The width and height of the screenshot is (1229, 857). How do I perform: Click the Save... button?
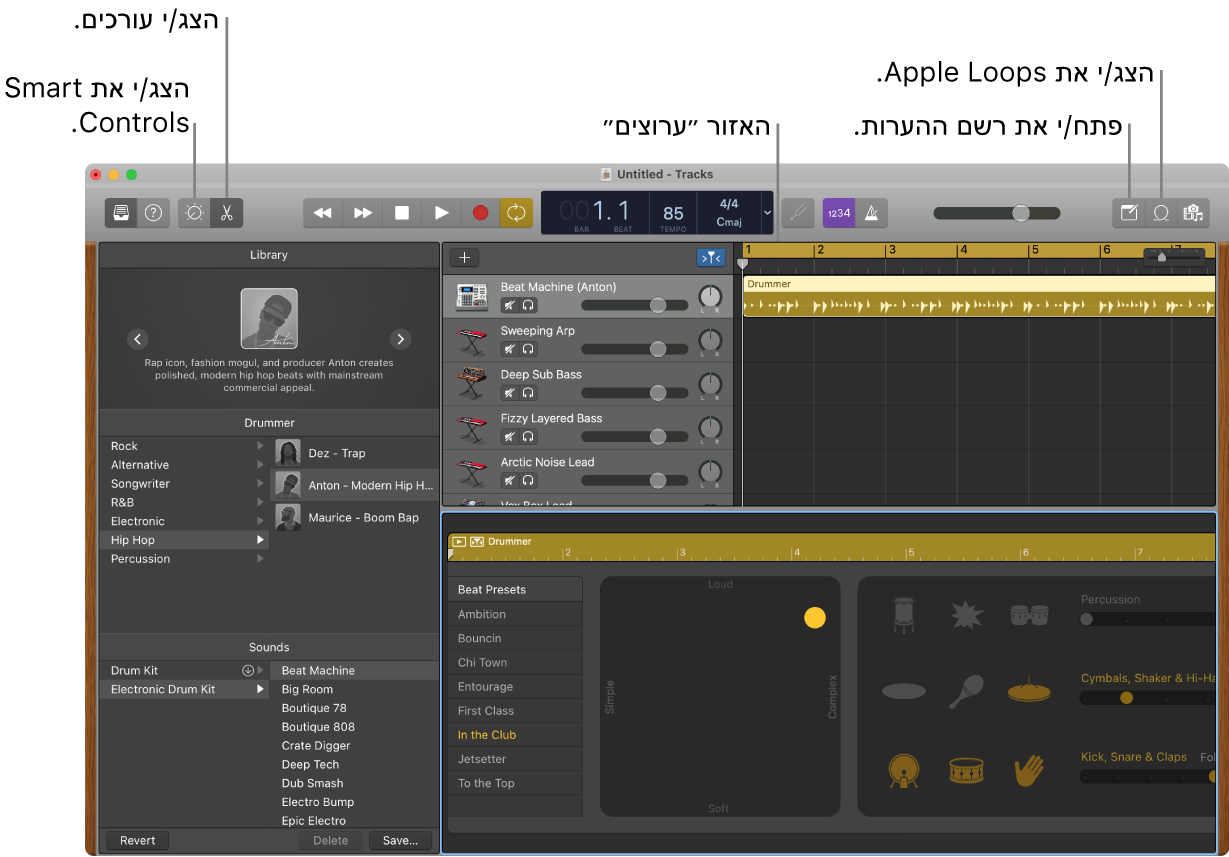point(400,841)
